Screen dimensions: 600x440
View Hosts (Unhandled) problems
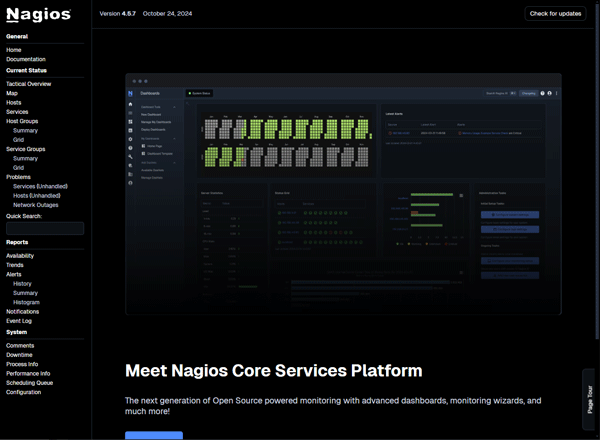pyautogui.click(x=37, y=196)
